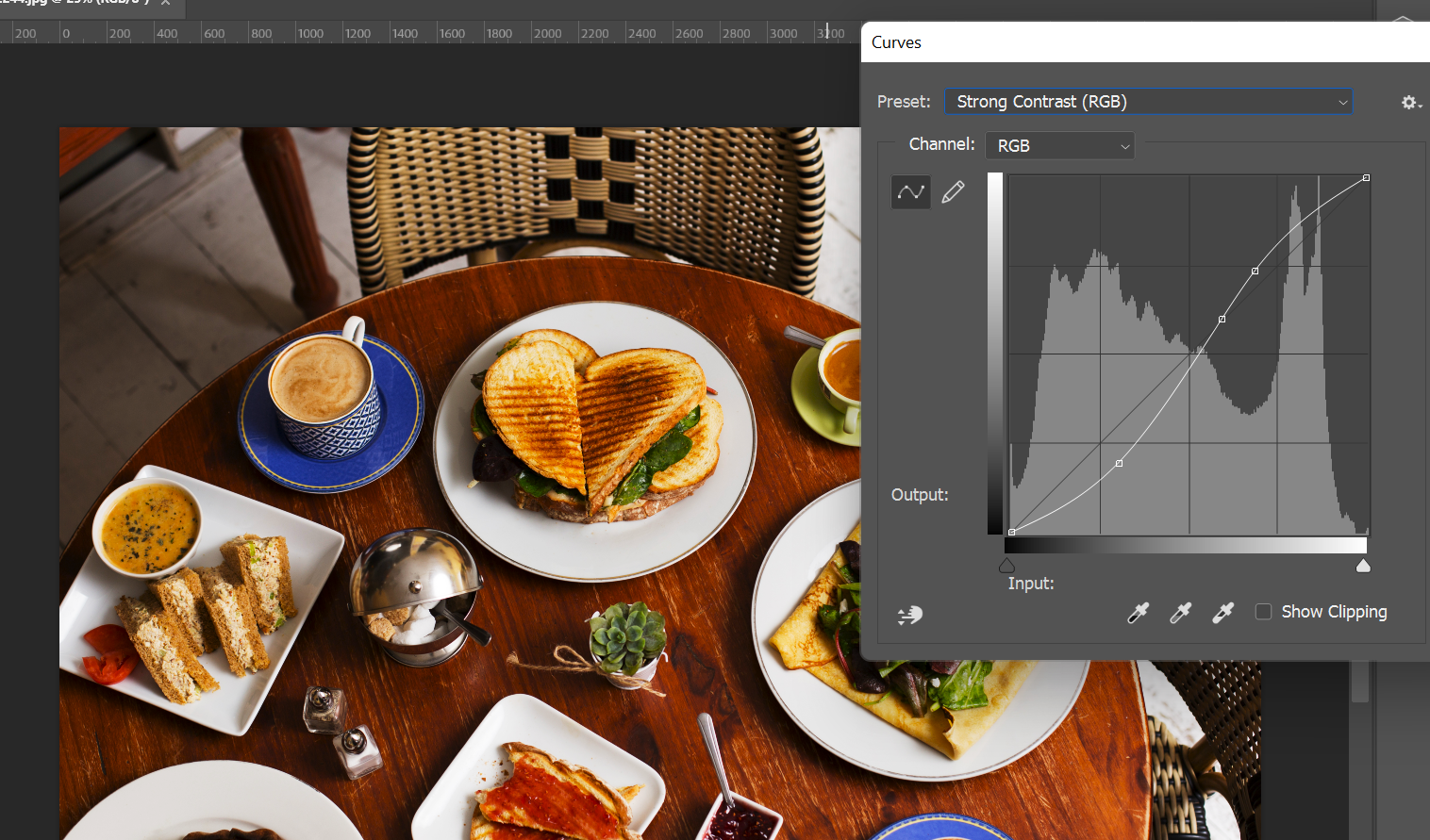This screenshot has width=1430, height=840.
Task: Click the white point input slider
Action: (x=1363, y=566)
